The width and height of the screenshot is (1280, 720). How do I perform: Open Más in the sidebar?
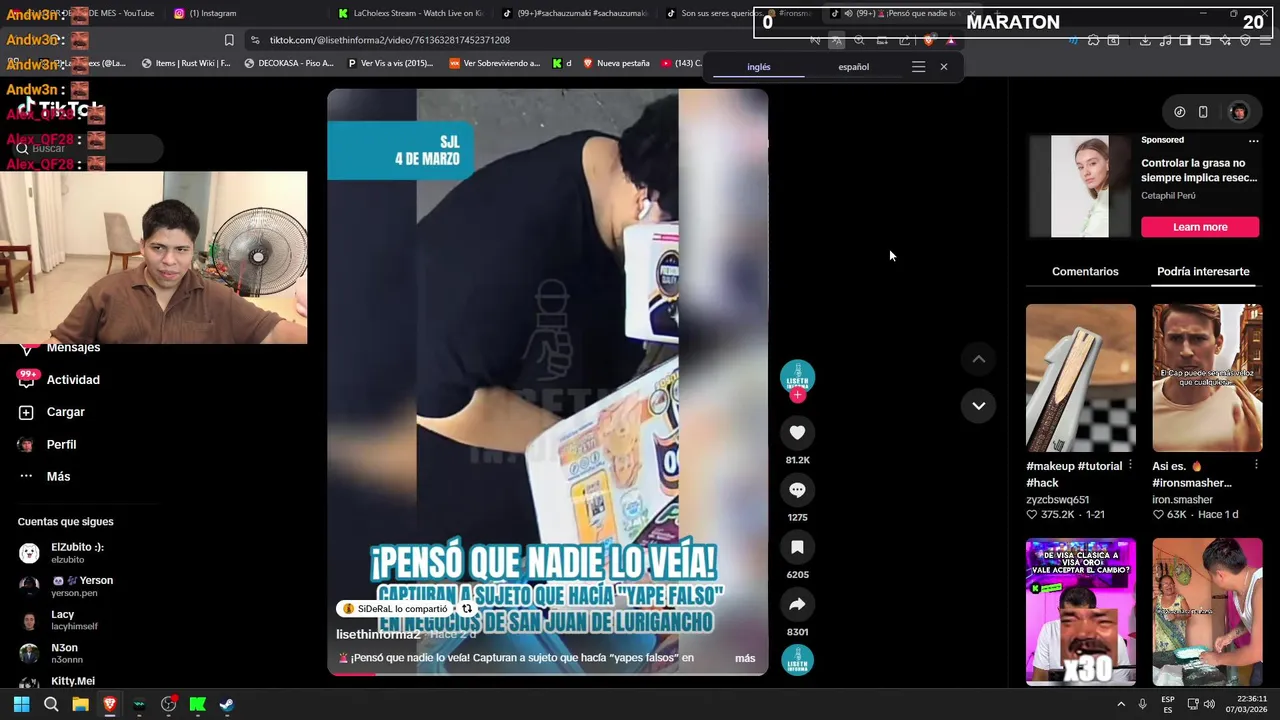coord(58,476)
